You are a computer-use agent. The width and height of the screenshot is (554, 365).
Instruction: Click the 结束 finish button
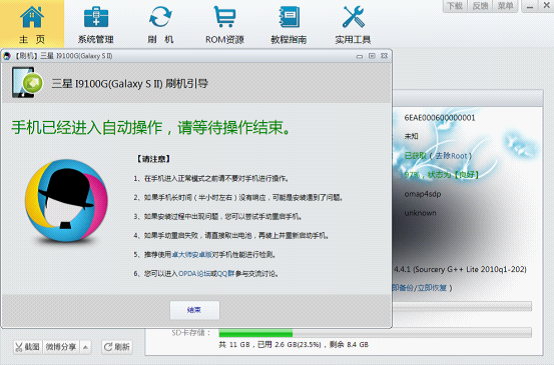194,310
